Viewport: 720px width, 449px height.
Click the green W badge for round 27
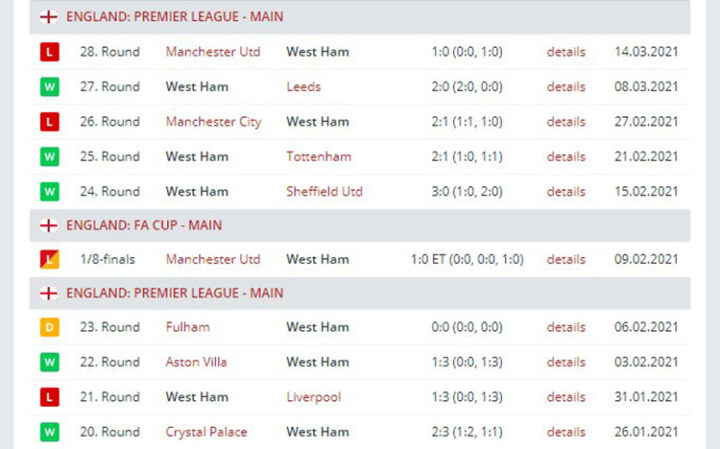tap(49, 87)
